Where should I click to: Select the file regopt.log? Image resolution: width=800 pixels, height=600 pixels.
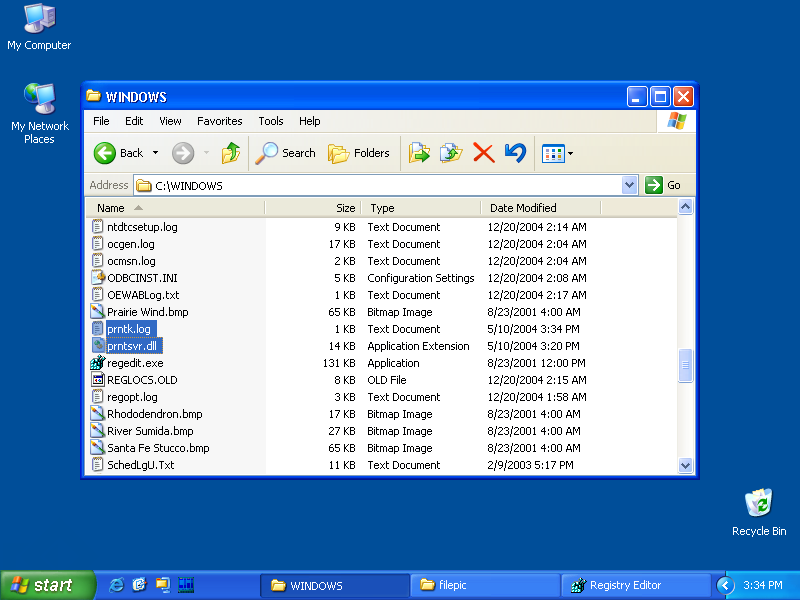(x=132, y=397)
